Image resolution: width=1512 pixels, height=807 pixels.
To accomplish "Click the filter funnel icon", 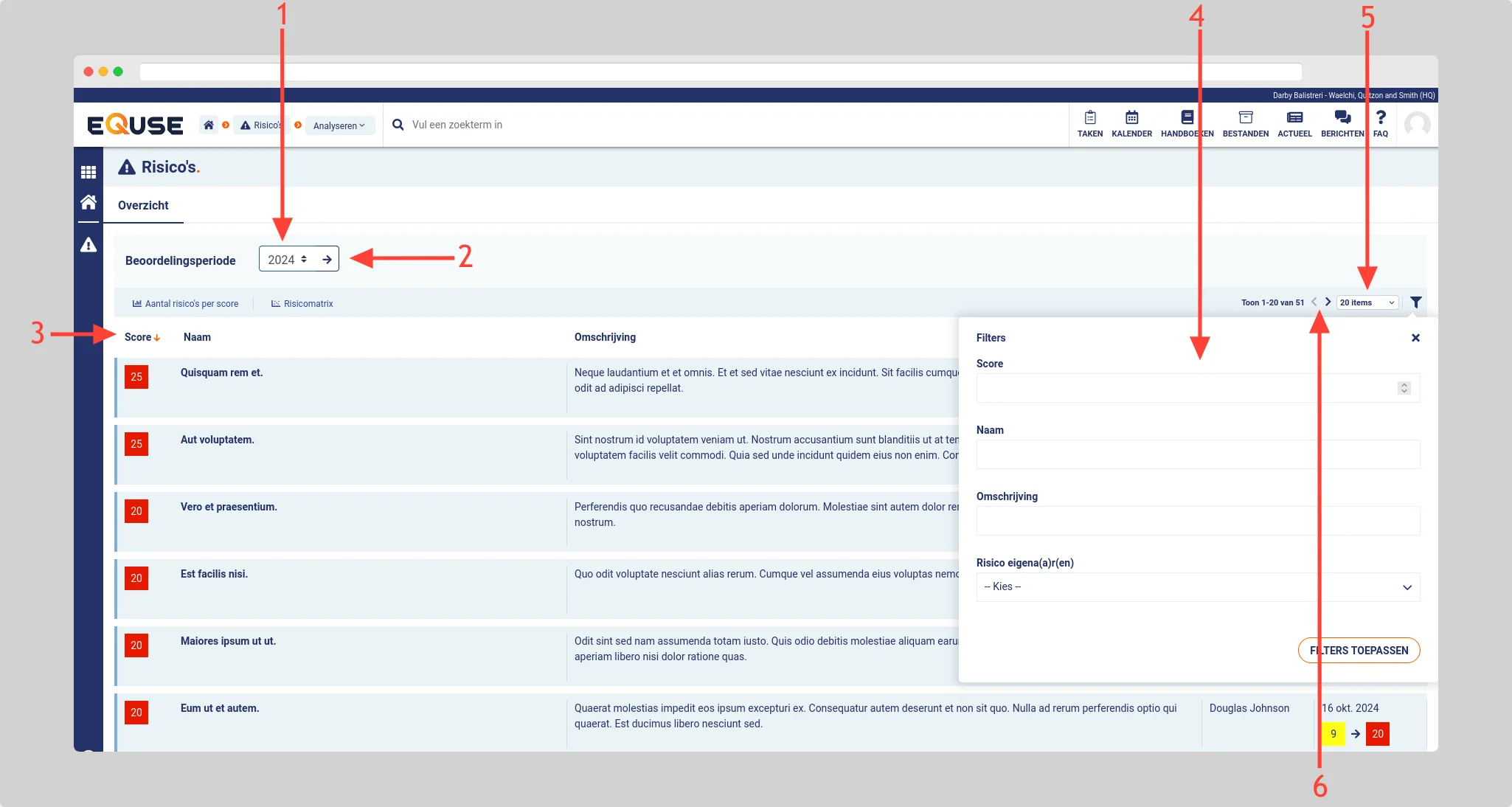I will coord(1415,302).
